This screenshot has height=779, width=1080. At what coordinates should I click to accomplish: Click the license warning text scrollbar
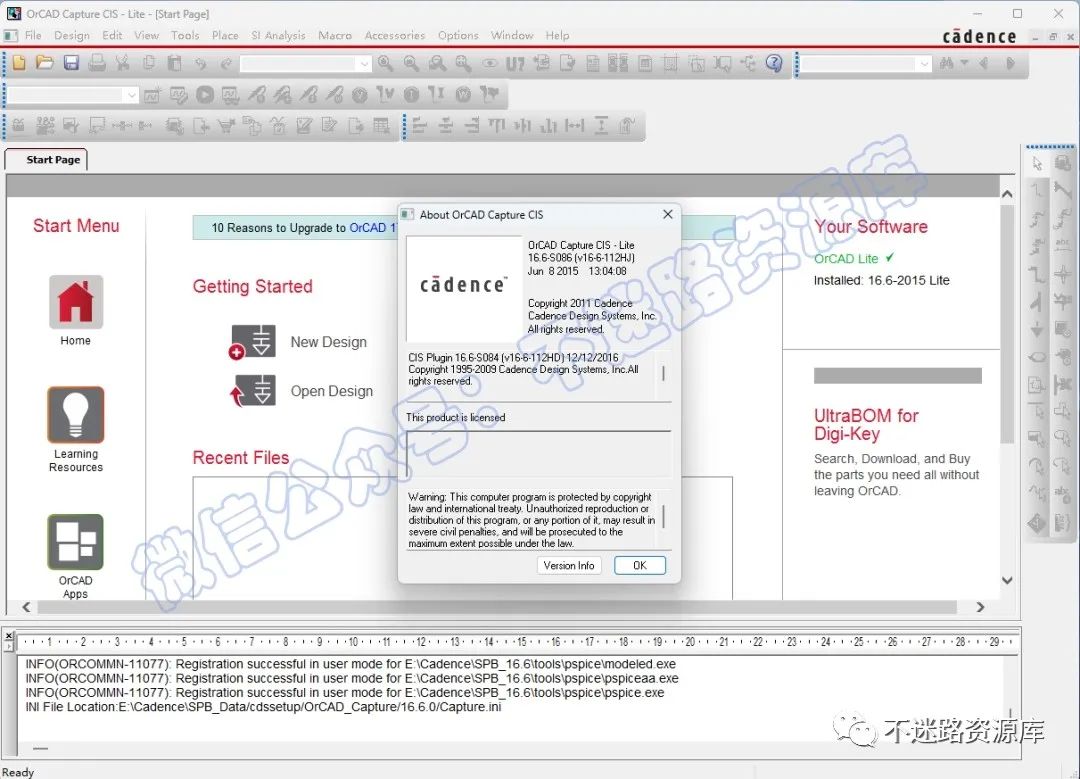pos(664,518)
